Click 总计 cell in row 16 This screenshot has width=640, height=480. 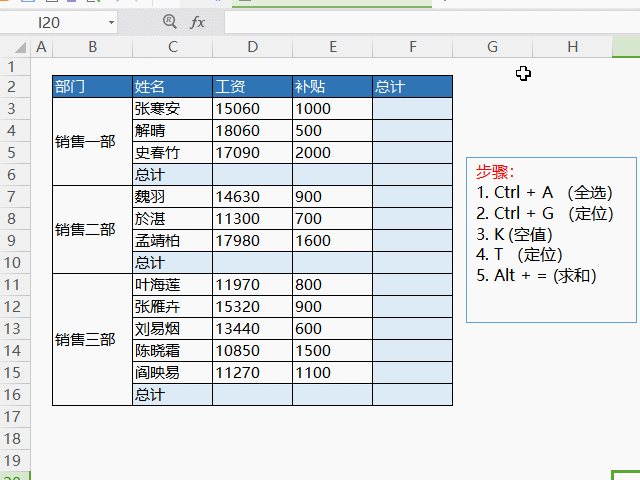[173, 395]
